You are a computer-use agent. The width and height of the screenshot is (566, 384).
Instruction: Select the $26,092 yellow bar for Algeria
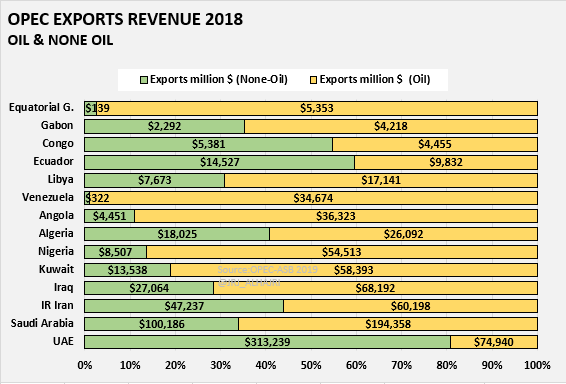point(404,234)
